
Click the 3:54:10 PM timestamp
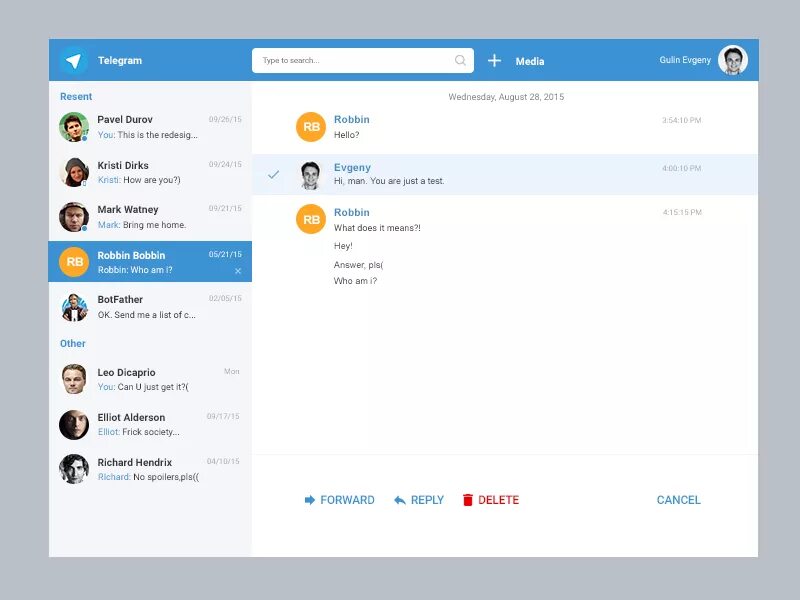point(682,120)
